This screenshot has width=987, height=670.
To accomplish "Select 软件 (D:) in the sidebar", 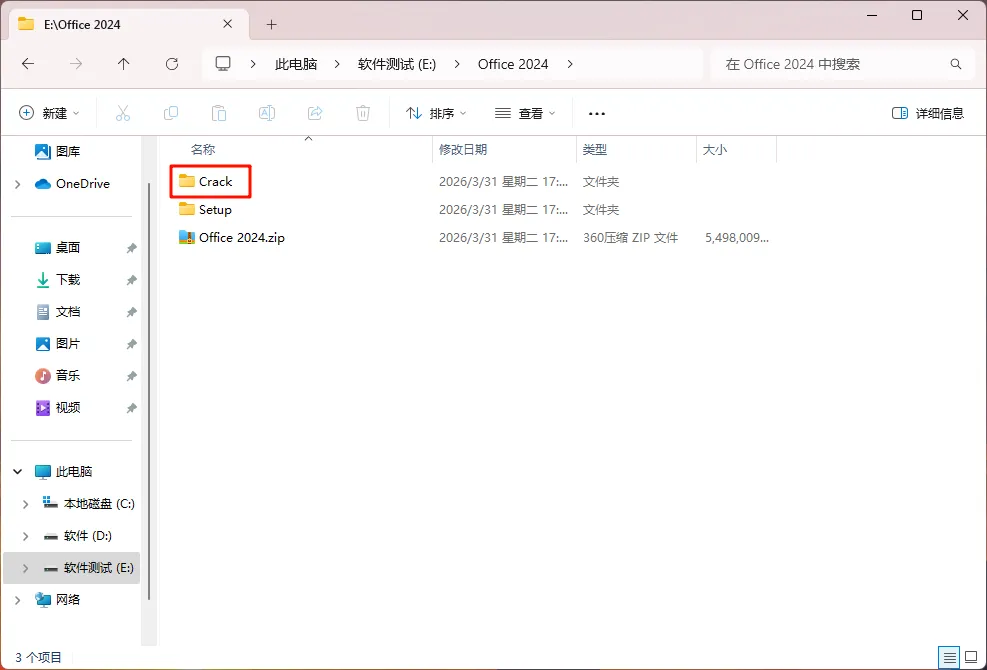I will pos(77,536).
